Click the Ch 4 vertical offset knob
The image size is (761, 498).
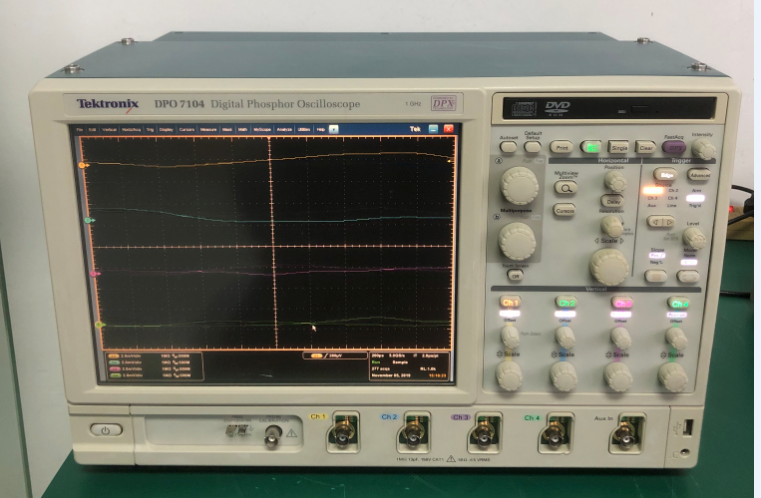[676, 338]
